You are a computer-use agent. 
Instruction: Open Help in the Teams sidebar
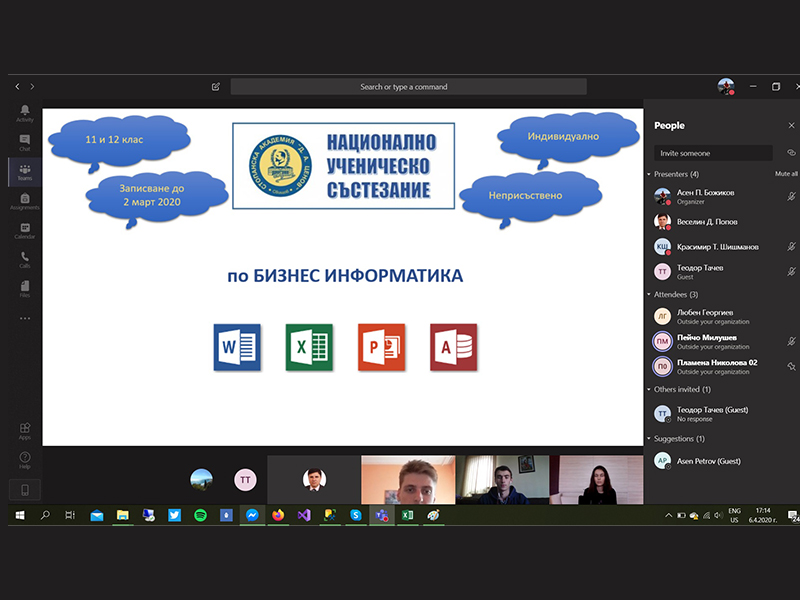(24, 460)
